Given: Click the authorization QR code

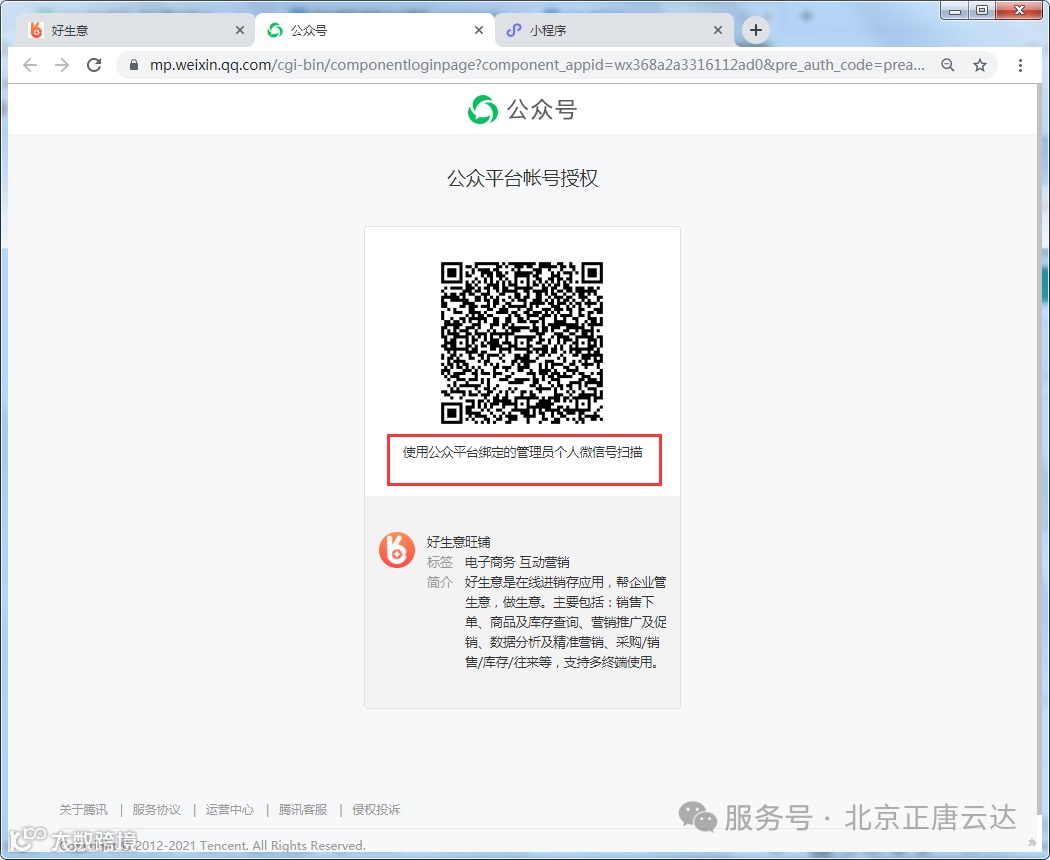Looking at the screenshot, I should coord(522,343).
